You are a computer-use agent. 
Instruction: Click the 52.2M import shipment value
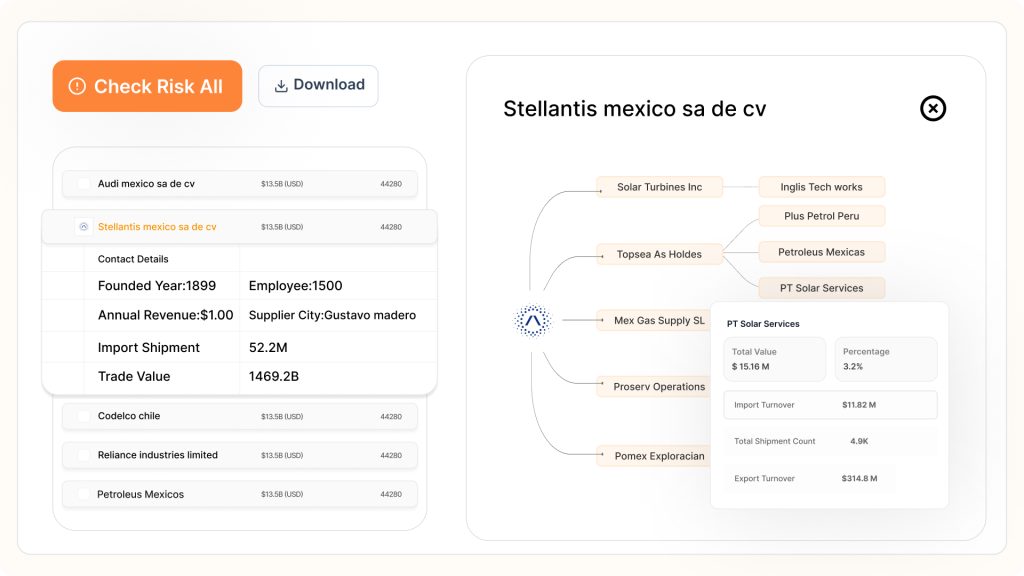tap(268, 347)
